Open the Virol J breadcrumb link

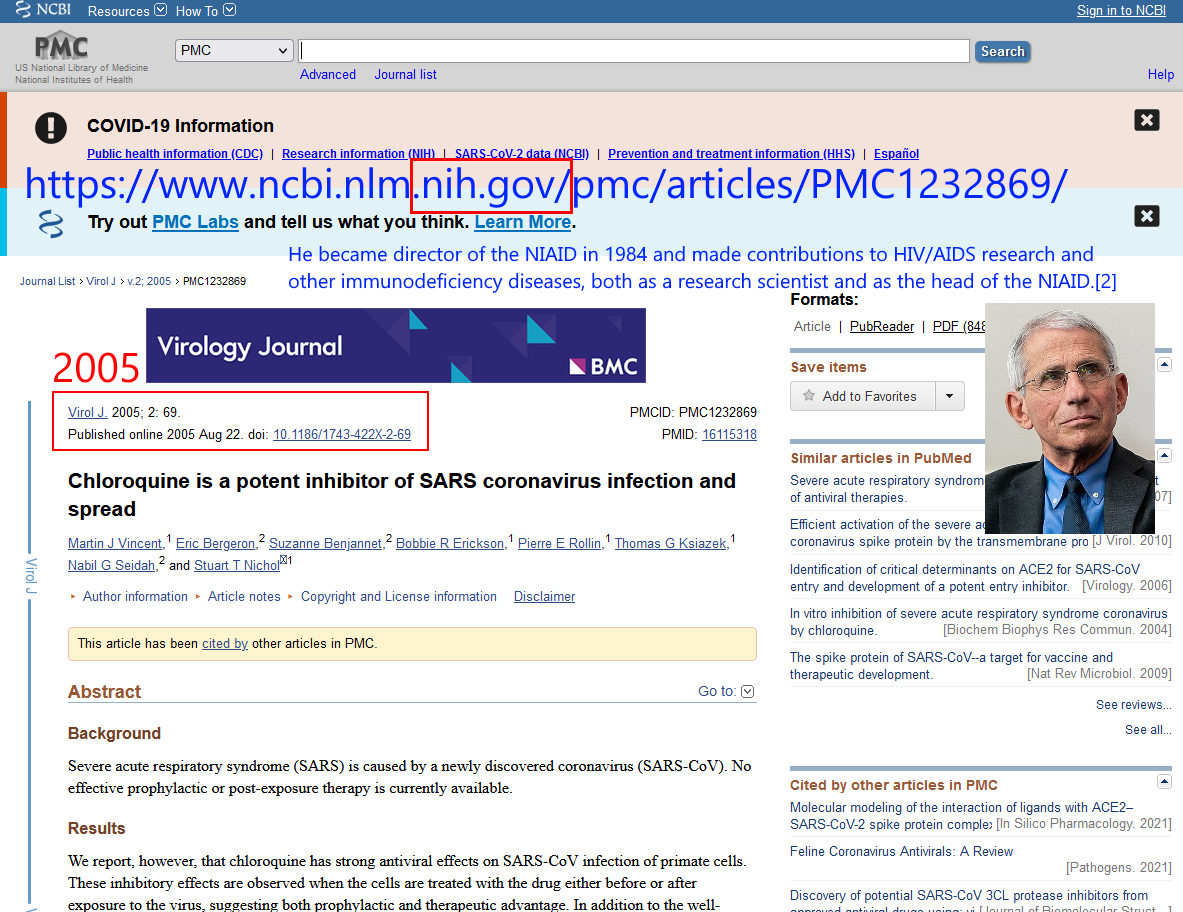tap(101, 281)
